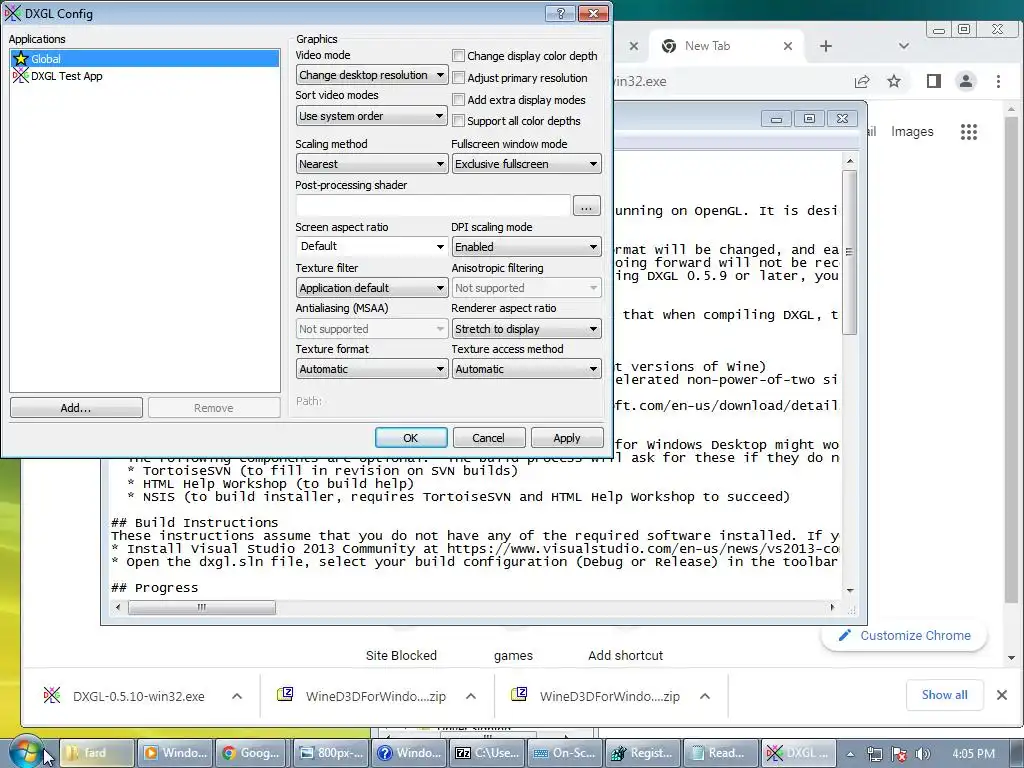The width and height of the screenshot is (1024, 768).
Task: Click OK in DXGL Config
Action: click(411, 438)
